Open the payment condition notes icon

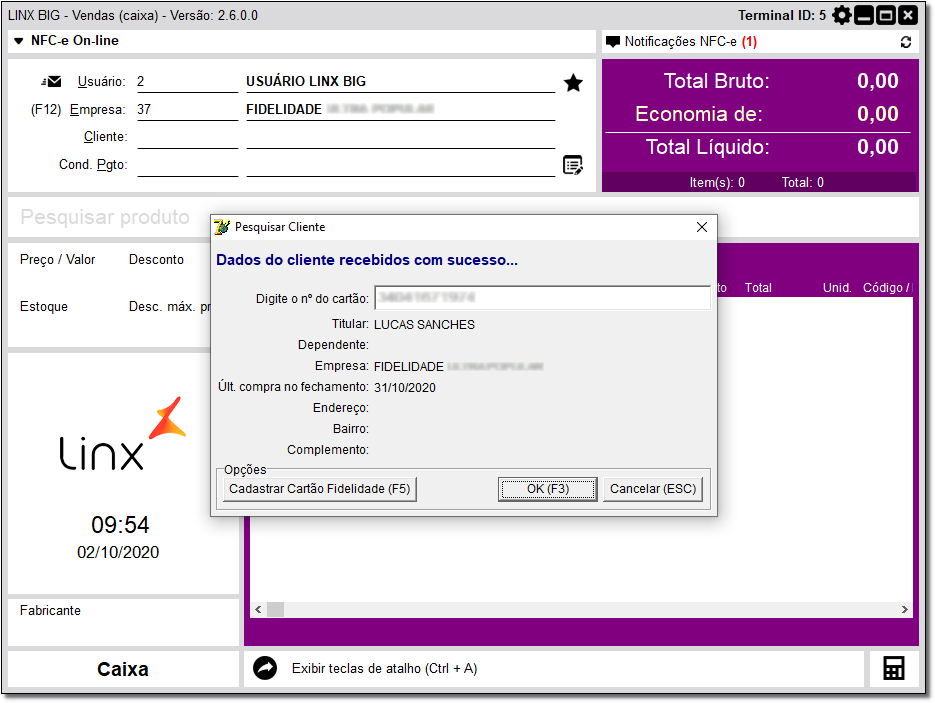pos(573,165)
